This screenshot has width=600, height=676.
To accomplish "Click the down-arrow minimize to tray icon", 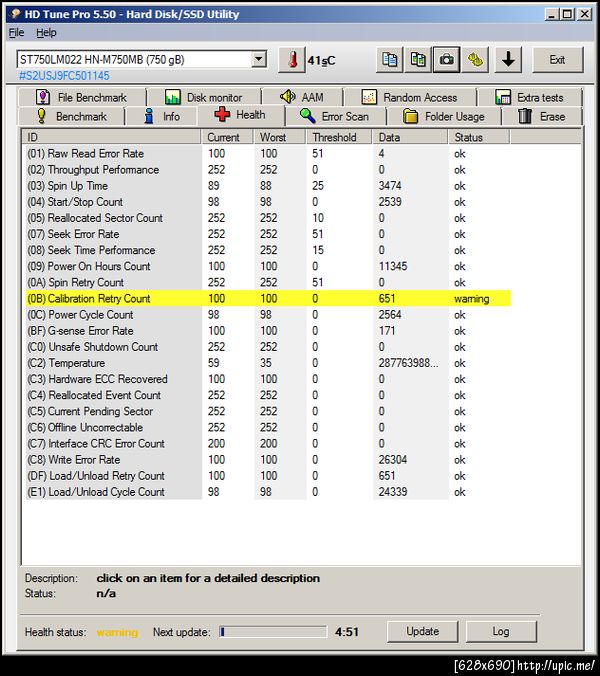I will tap(508, 60).
